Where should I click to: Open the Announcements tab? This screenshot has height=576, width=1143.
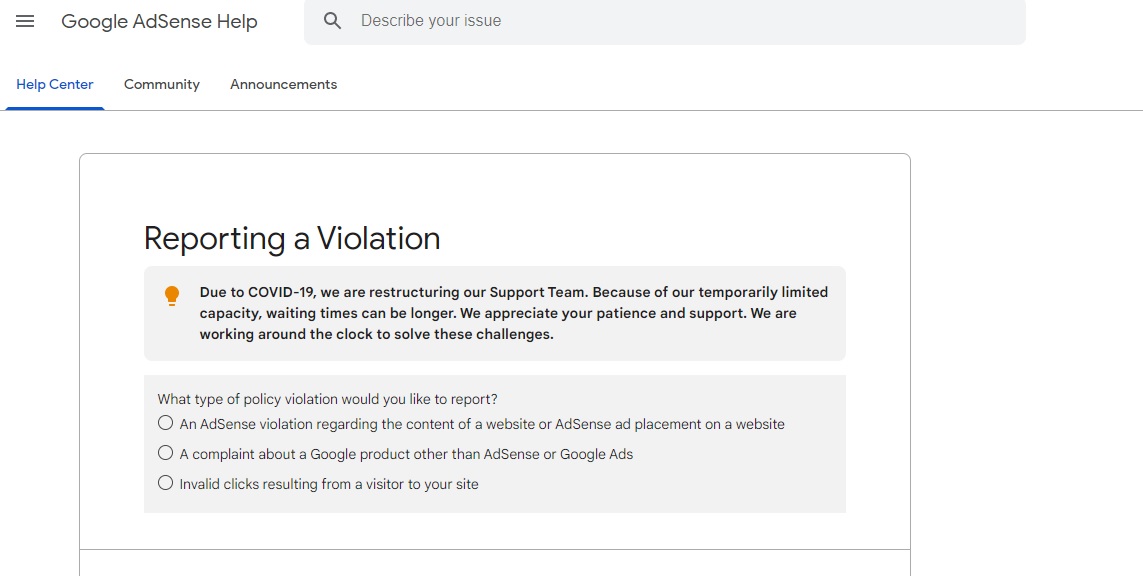[284, 85]
